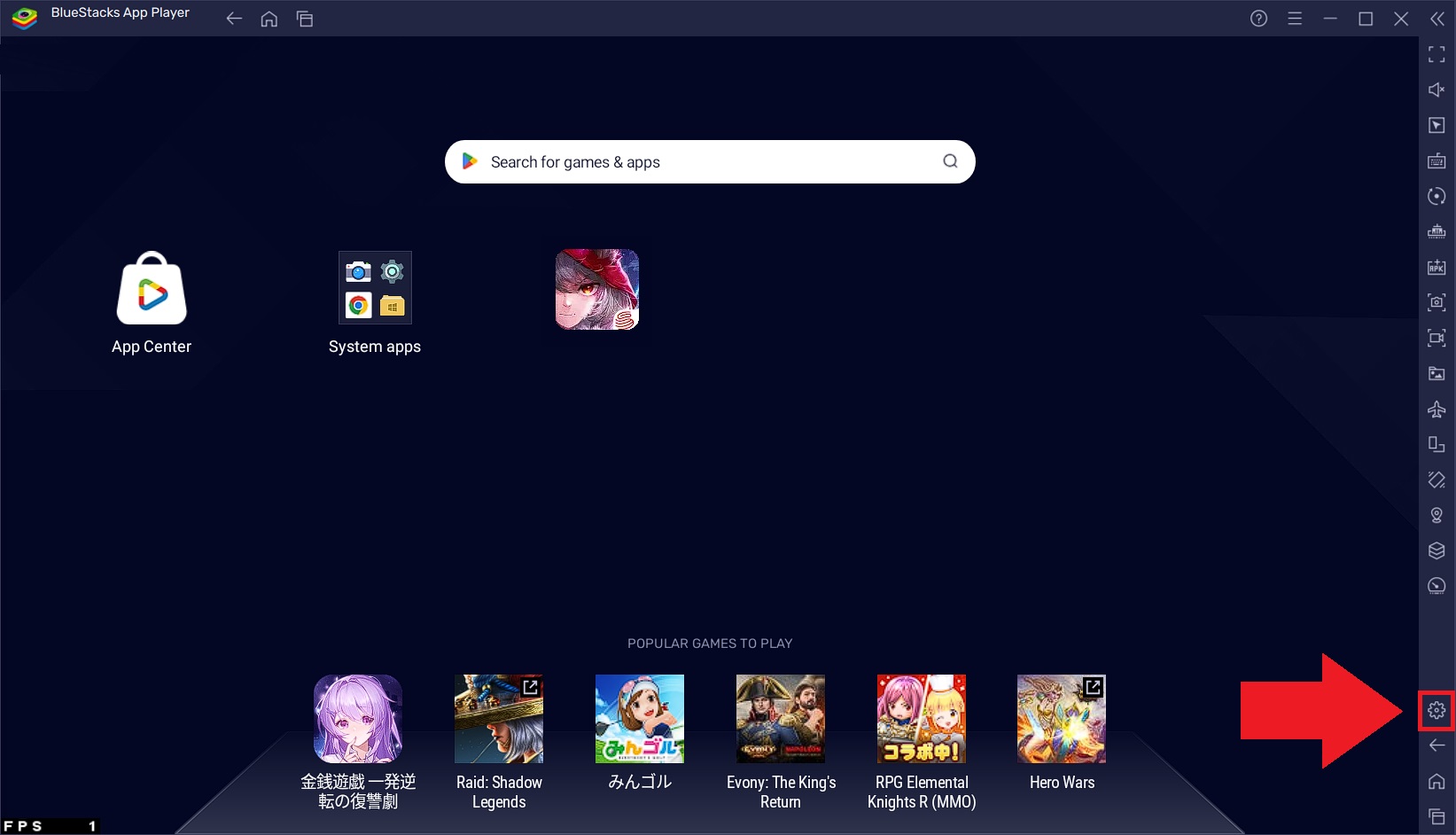Enter fullscreen mode from sidebar
This screenshot has height=835, width=1456.
pyautogui.click(x=1437, y=54)
